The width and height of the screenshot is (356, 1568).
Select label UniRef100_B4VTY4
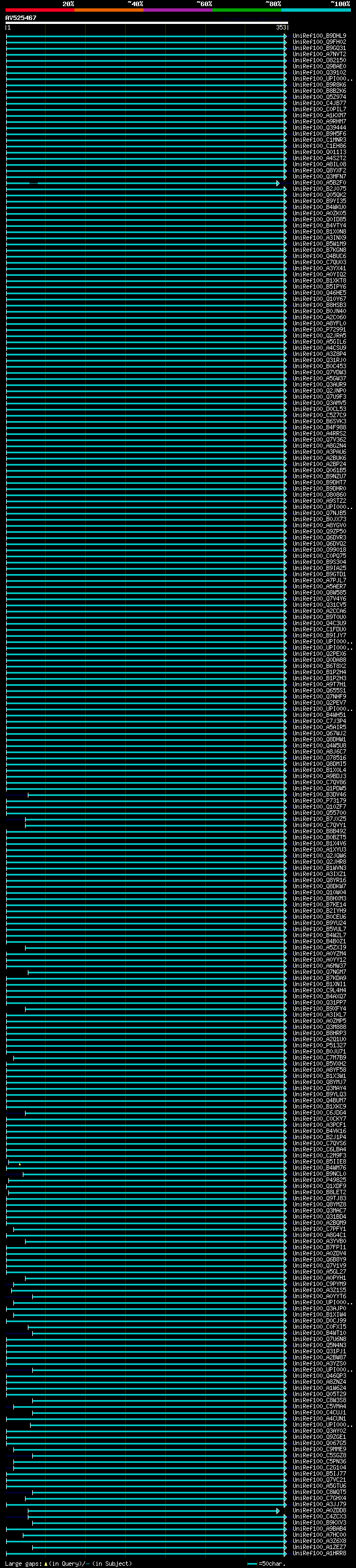(319, 225)
